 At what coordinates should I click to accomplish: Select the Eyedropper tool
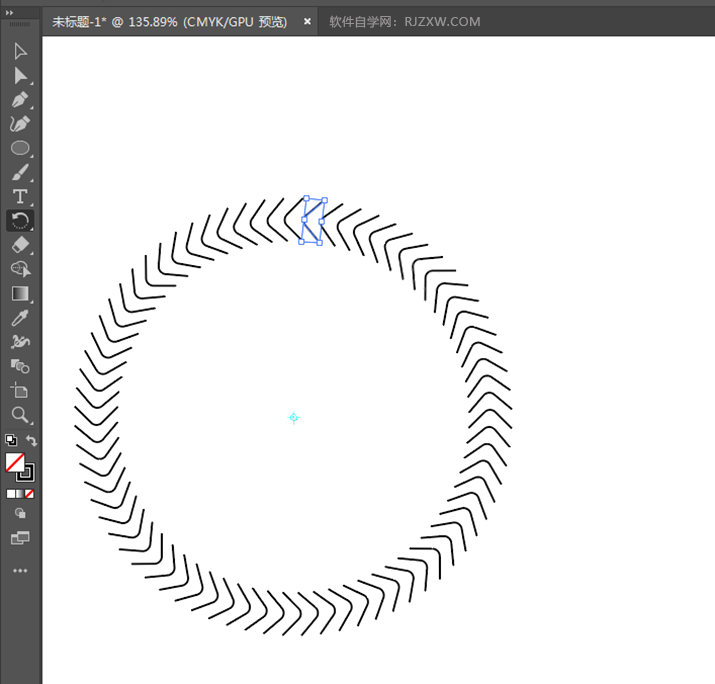click(x=20, y=318)
